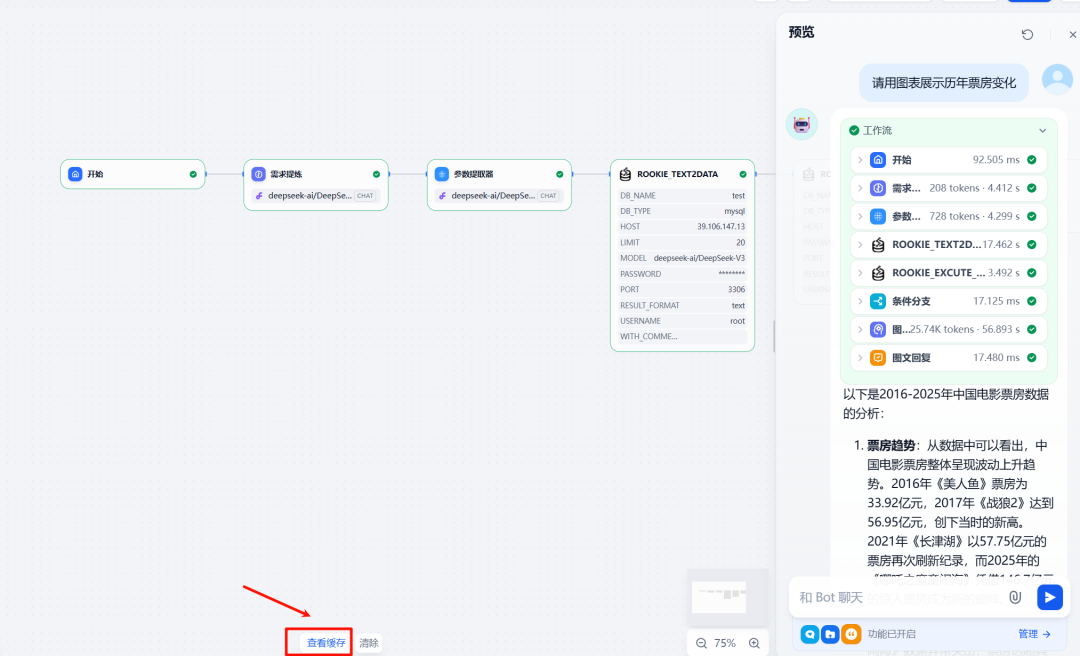Image resolution: width=1080 pixels, height=656 pixels.
Task: Click the 和 Bot 聊天 chat input field
Action: (x=898, y=597)
